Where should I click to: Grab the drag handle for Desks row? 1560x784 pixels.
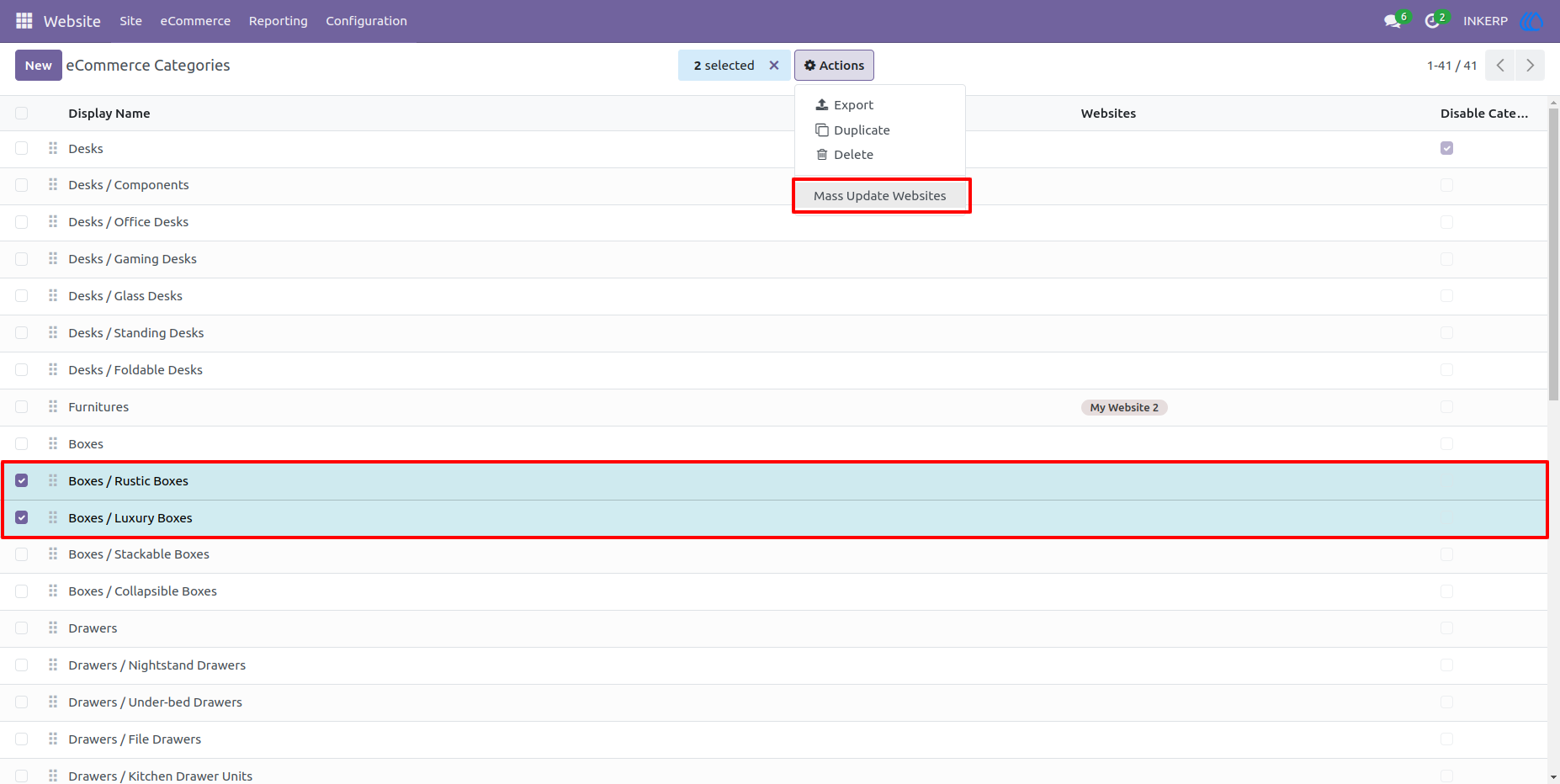53,148
